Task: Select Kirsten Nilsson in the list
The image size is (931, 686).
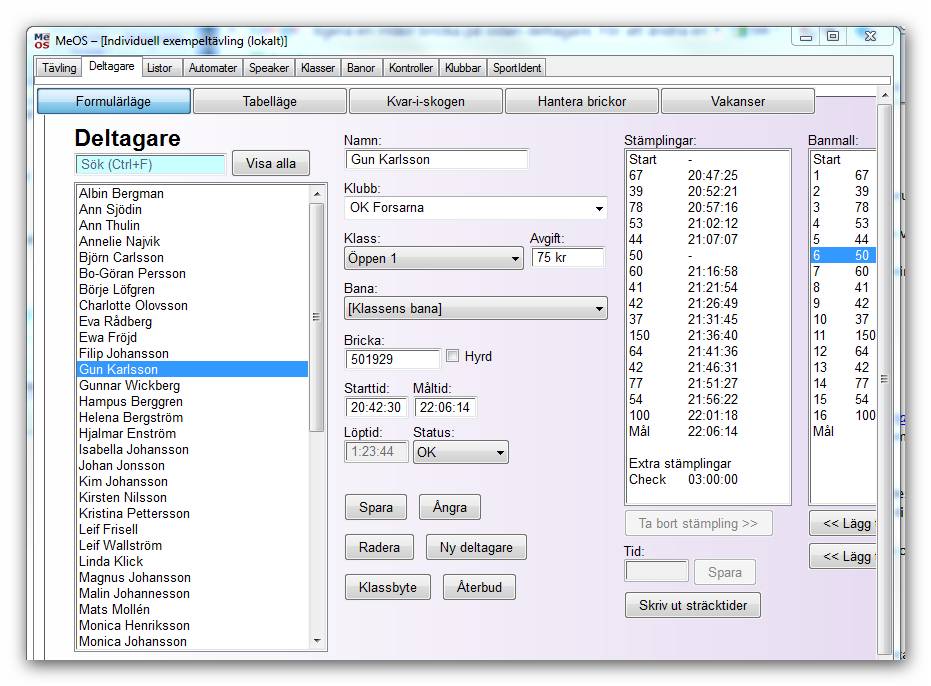Action: 192,498
